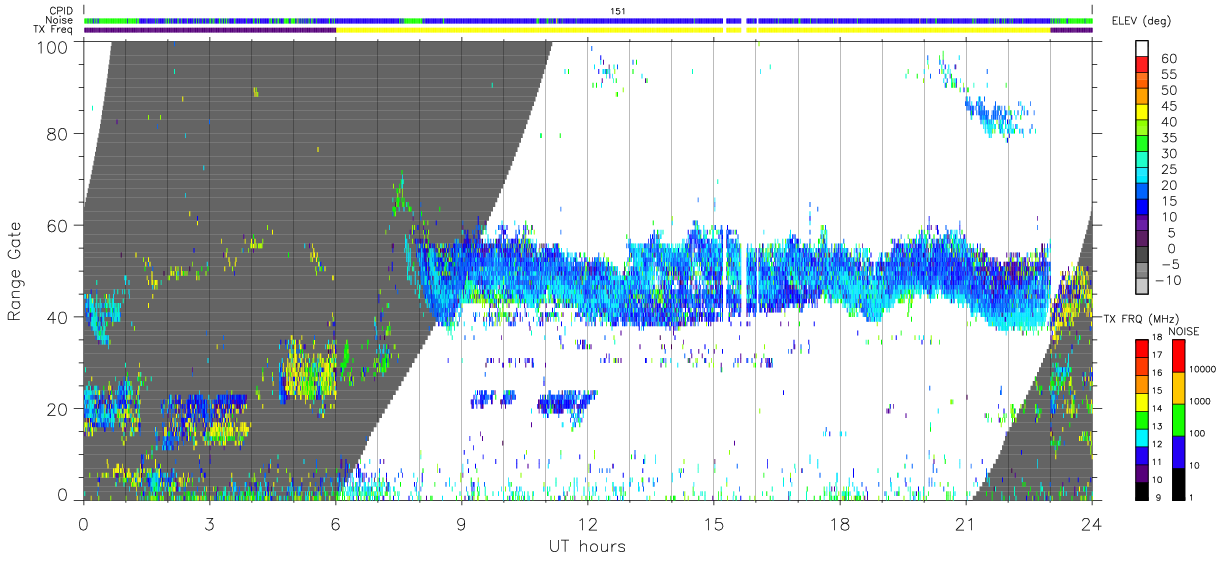This screenshot has width=1228, height=567.
Task: Click the 'Noise' strip label at top left
Action: click(60, 20)
